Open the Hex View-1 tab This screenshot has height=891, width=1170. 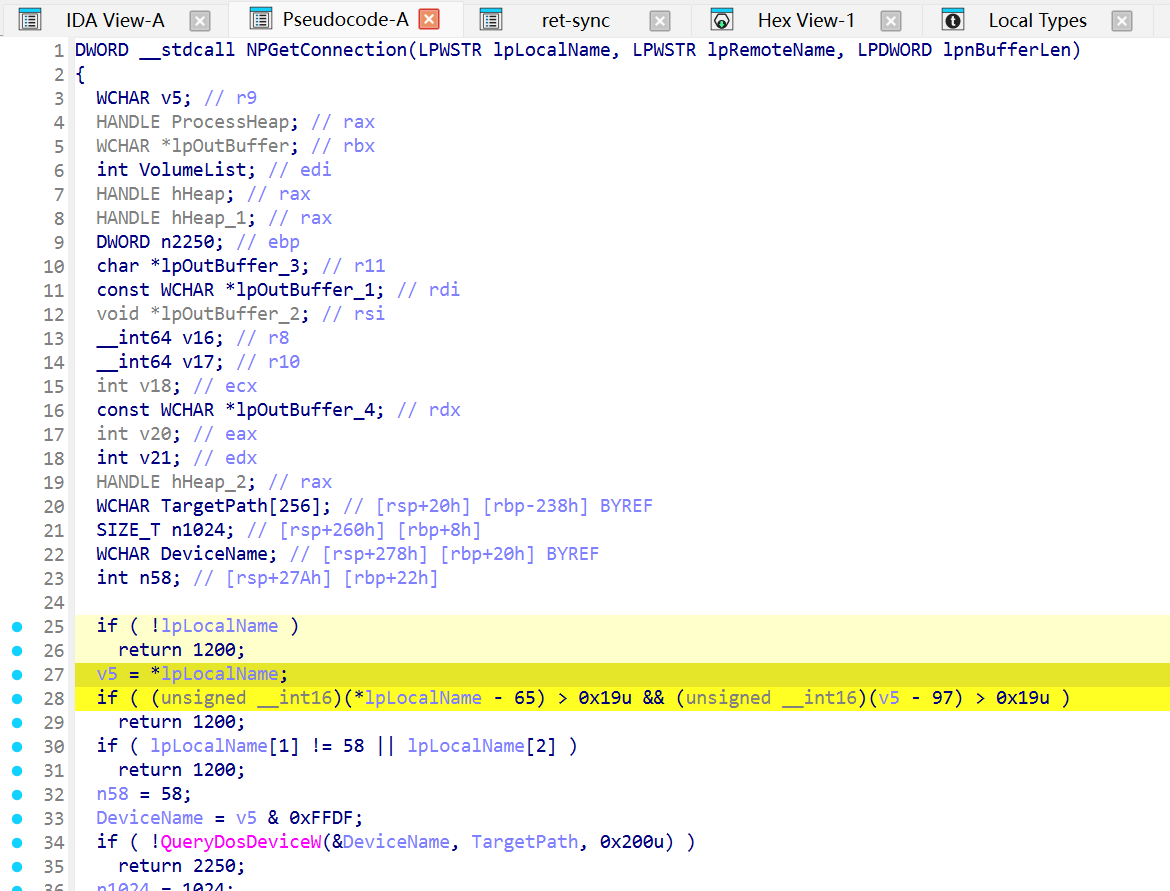tap(806, 21)
